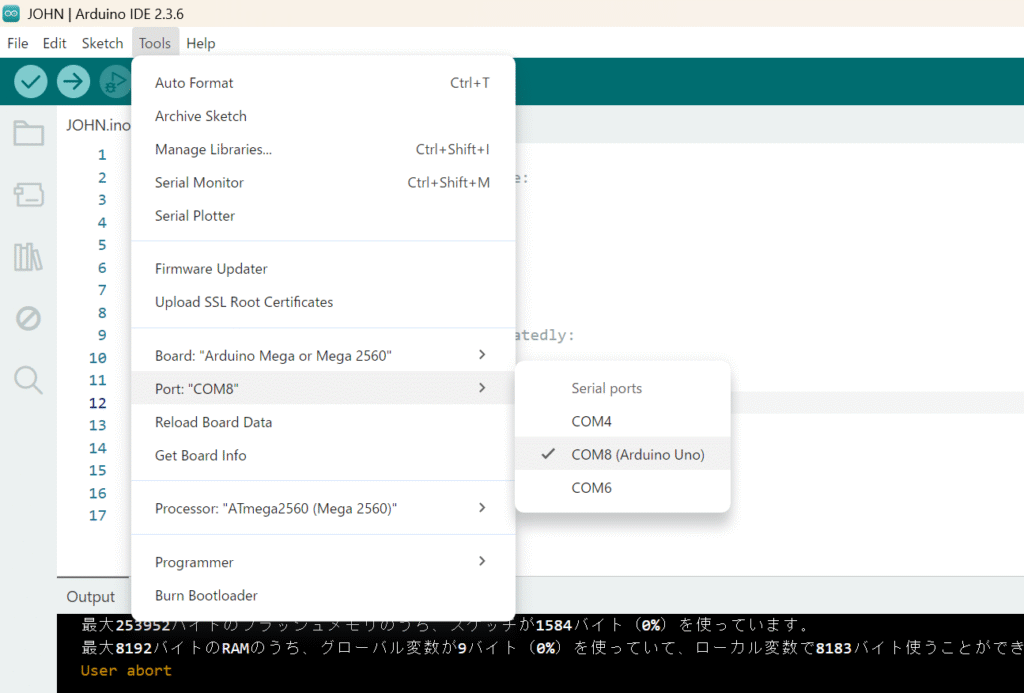
Task: Click the Start Debugging icon
Action: [x=116, y=82]
